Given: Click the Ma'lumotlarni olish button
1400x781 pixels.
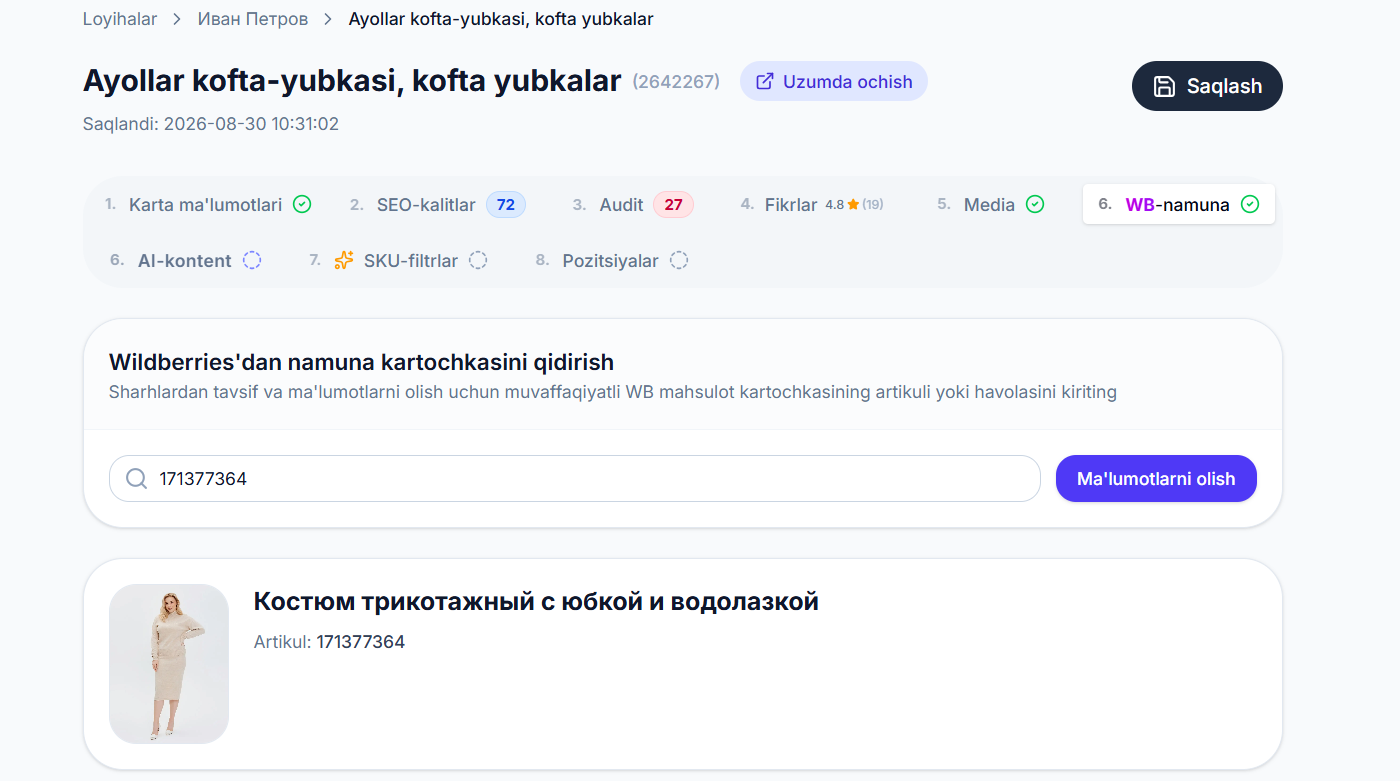Looking at the screenshot, I should click(x=1156, y=479).
